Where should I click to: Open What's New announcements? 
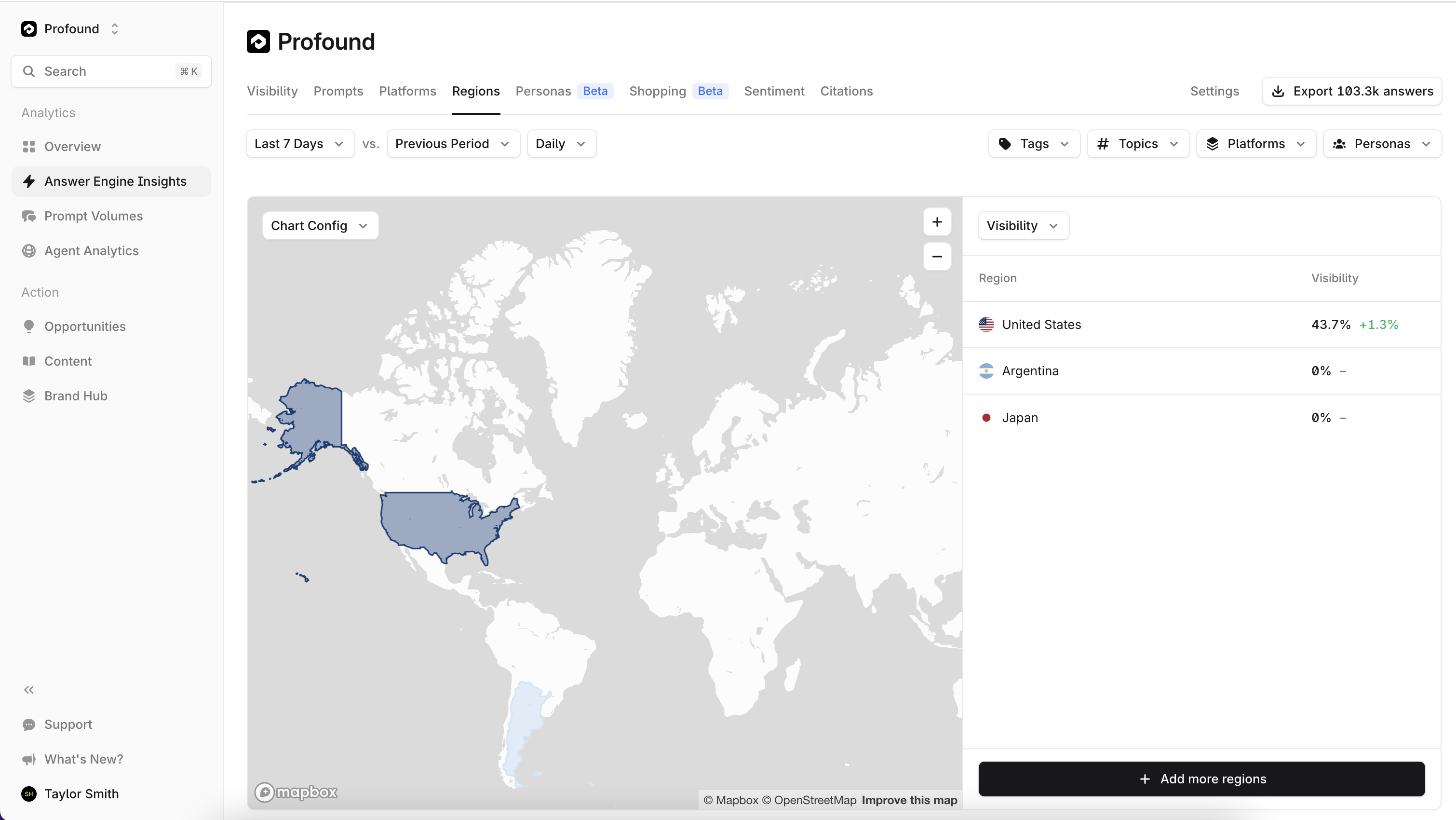point(83,759)
